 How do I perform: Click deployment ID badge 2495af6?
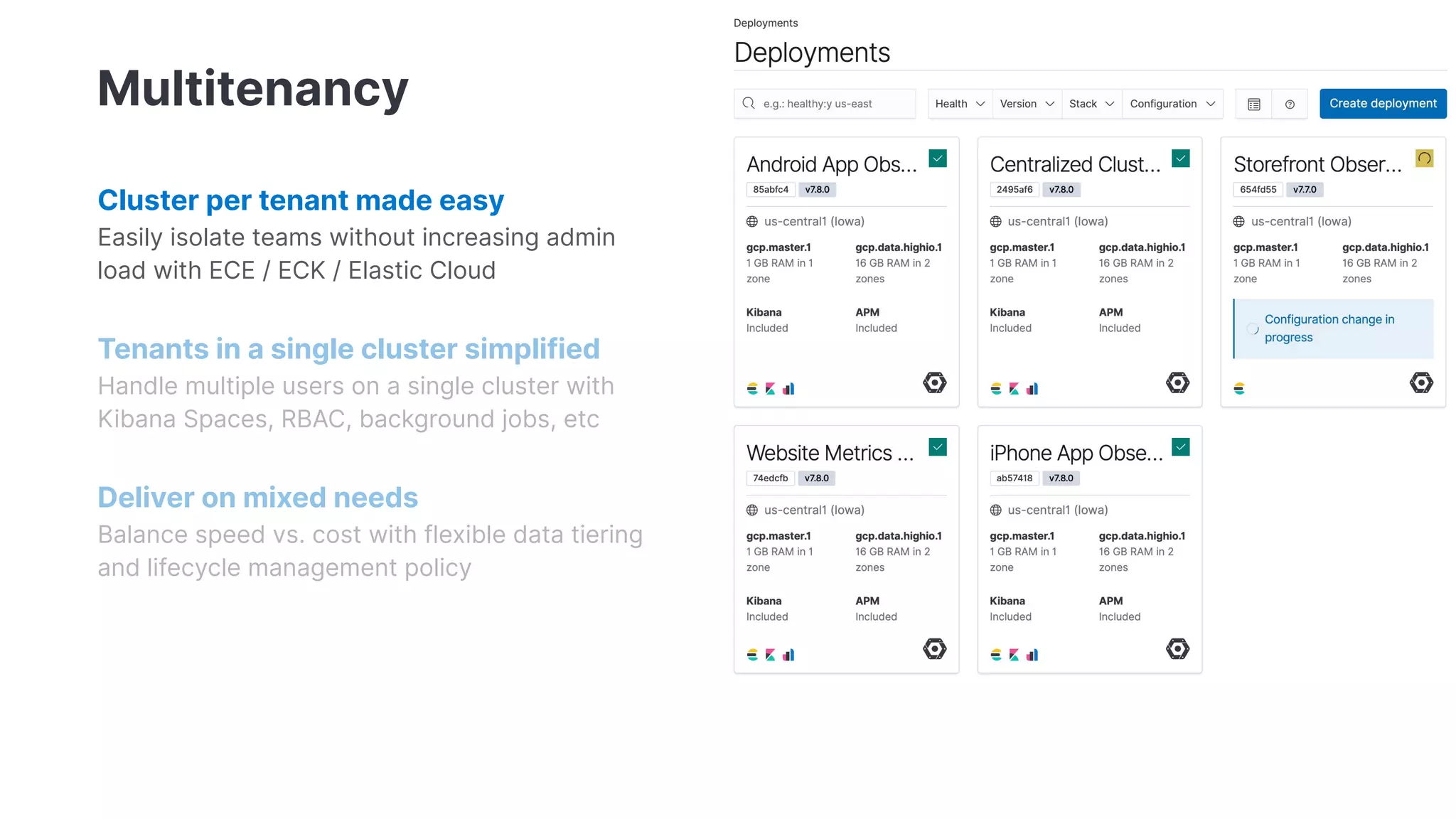pos(1015,190)
